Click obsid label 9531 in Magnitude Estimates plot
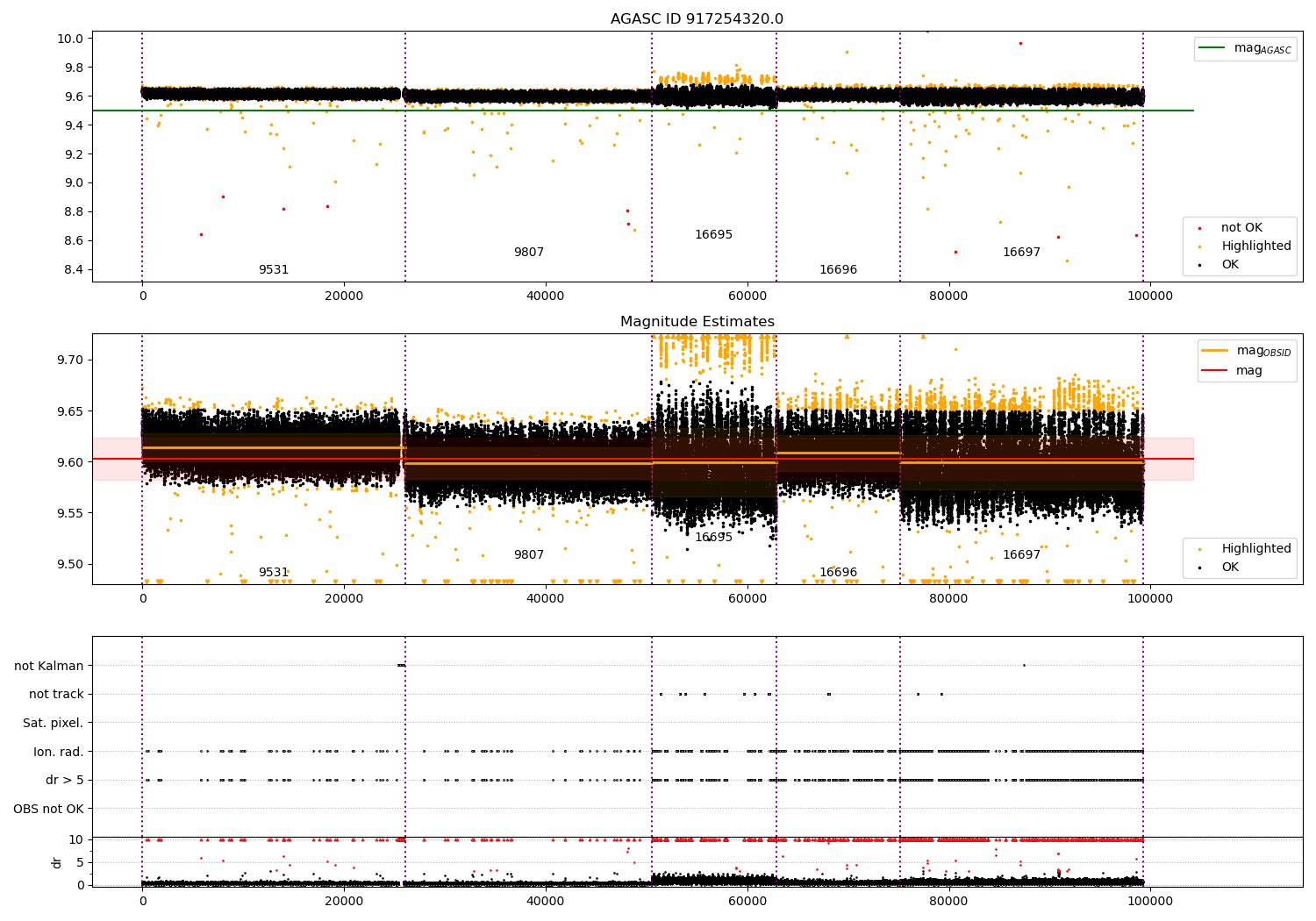This screenshot has height=921, width=1316. pyautogui.click(x=274, y=573)
